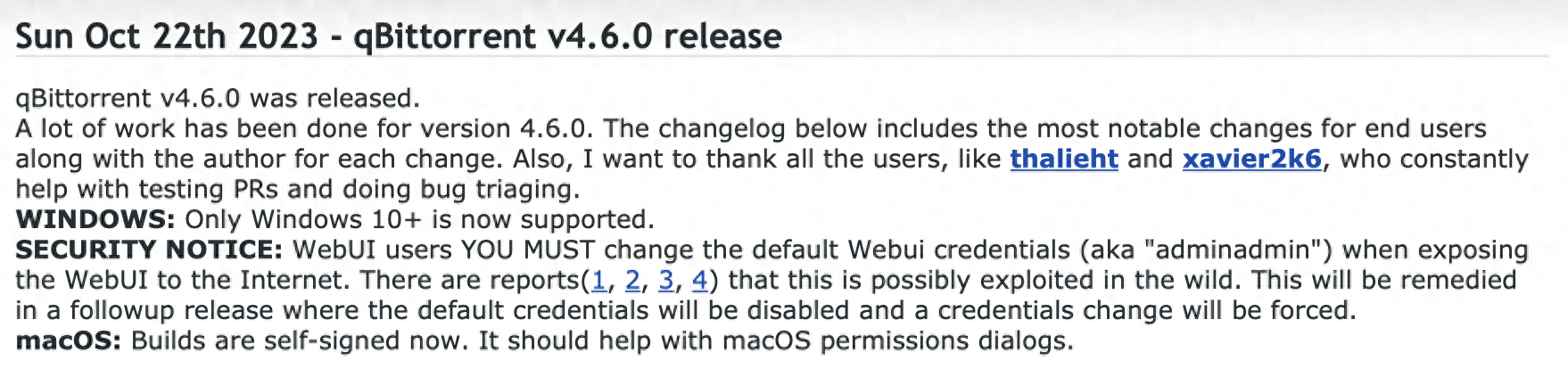Screen dimensions: 1568x385
Task: Follow report link number 2
Action: coord(632,281)
